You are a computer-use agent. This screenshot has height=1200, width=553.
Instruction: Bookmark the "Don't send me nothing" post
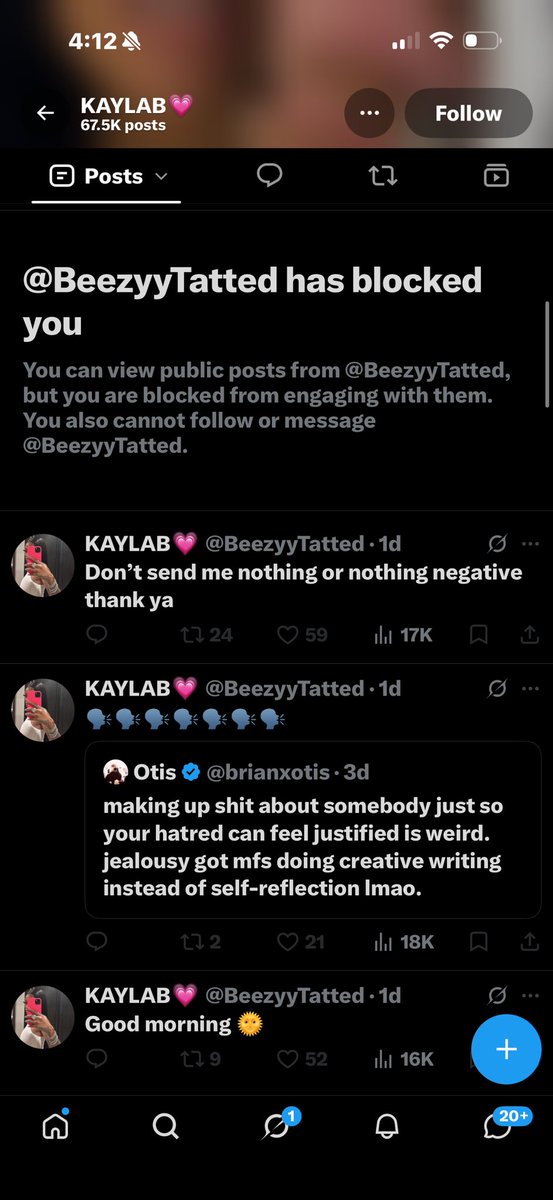pyautogui.click(x=479, y=634)
